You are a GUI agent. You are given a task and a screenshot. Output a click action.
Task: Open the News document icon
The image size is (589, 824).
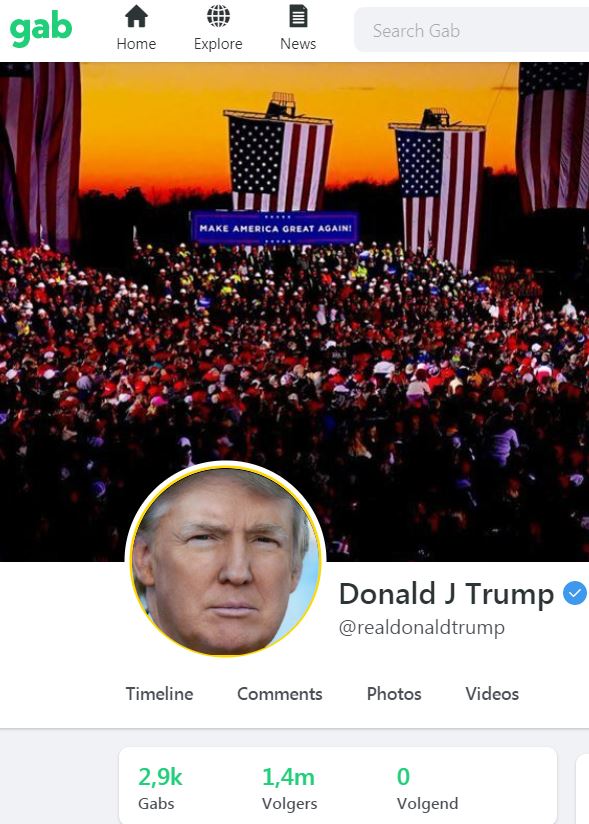[298, 16]
